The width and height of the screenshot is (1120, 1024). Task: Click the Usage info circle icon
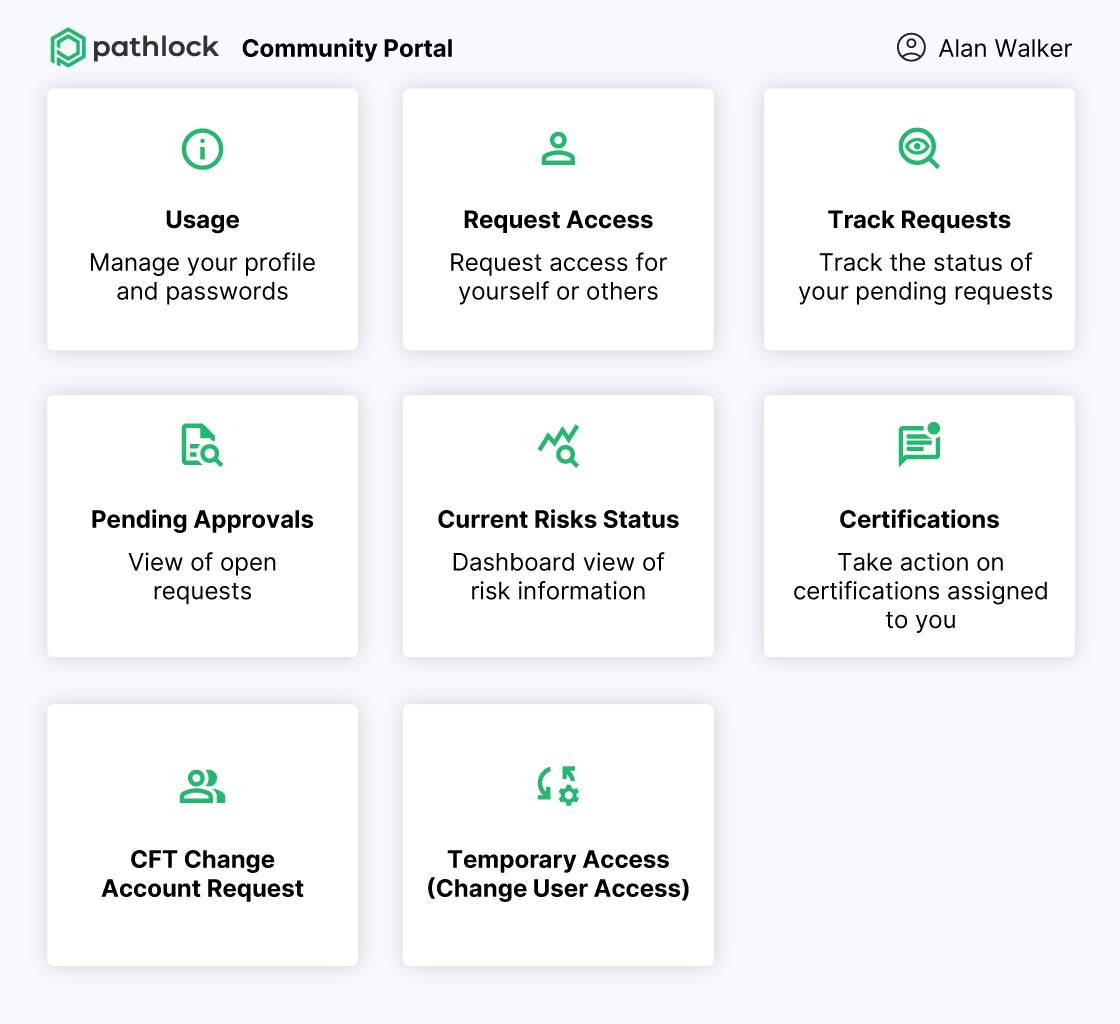pyautogui.click(x=202, y=149)
